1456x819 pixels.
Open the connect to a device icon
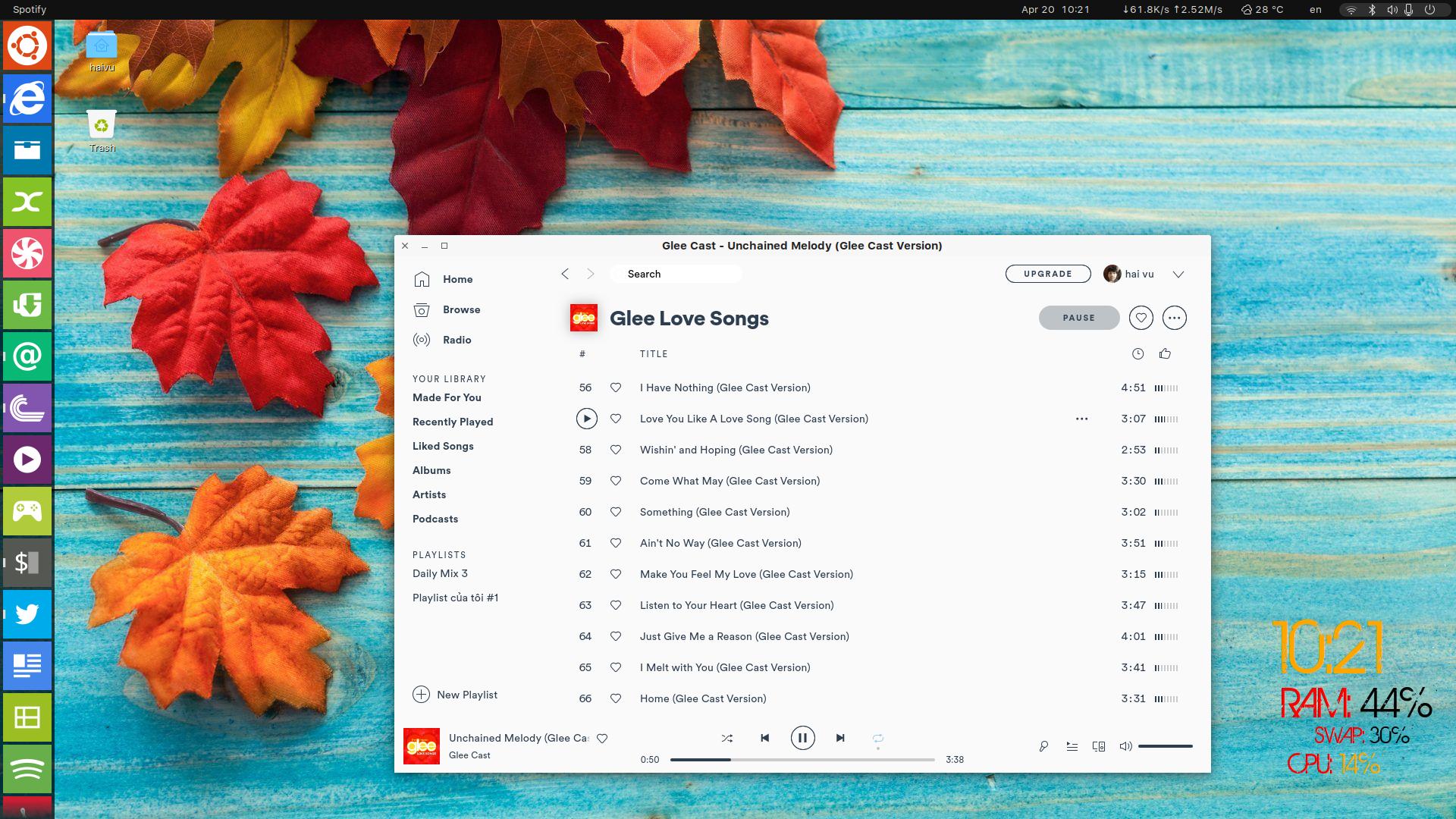pos(1099,746)
